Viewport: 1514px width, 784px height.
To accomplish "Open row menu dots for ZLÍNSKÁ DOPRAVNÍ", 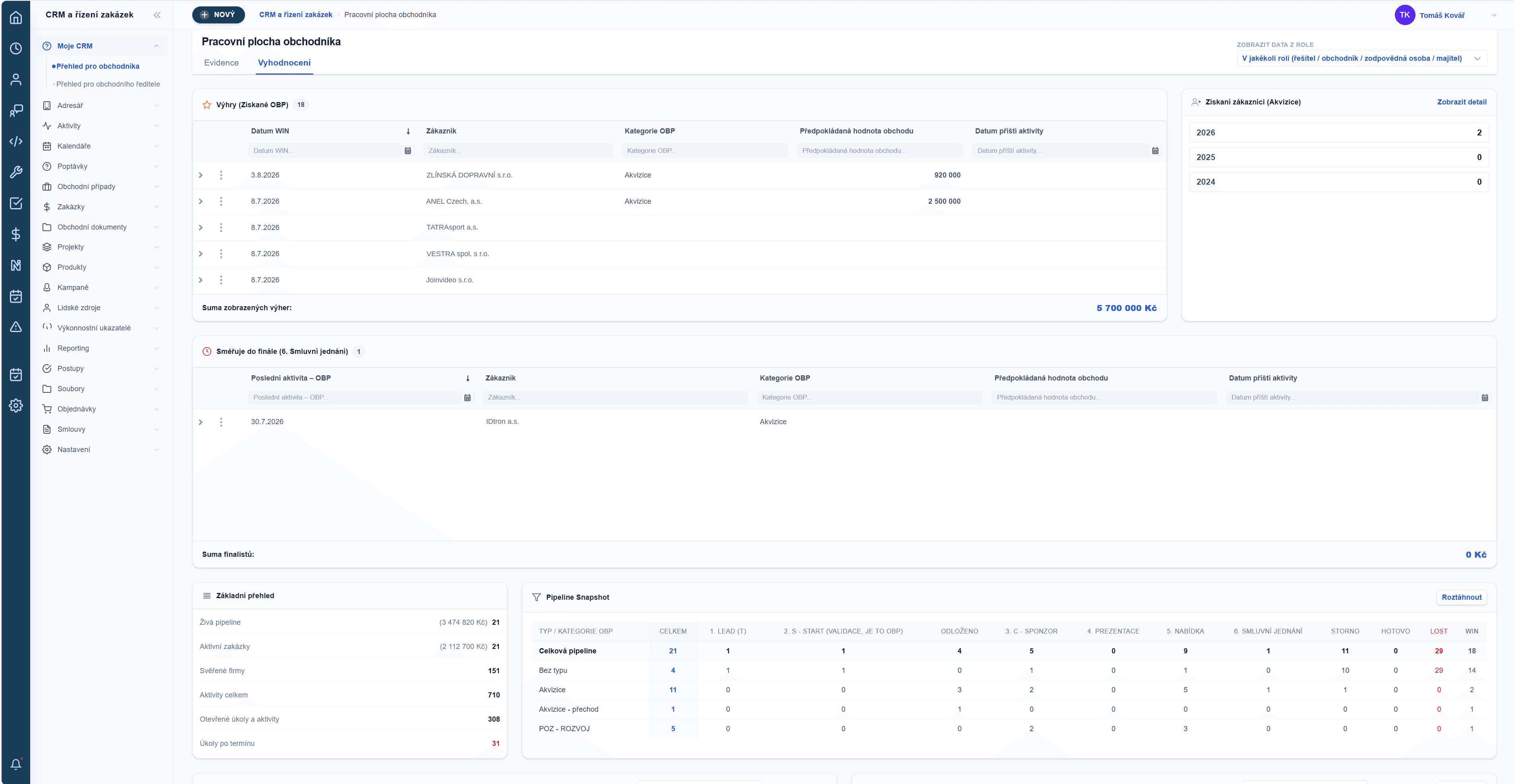I will pyautogui.click(x=221, y=175).
